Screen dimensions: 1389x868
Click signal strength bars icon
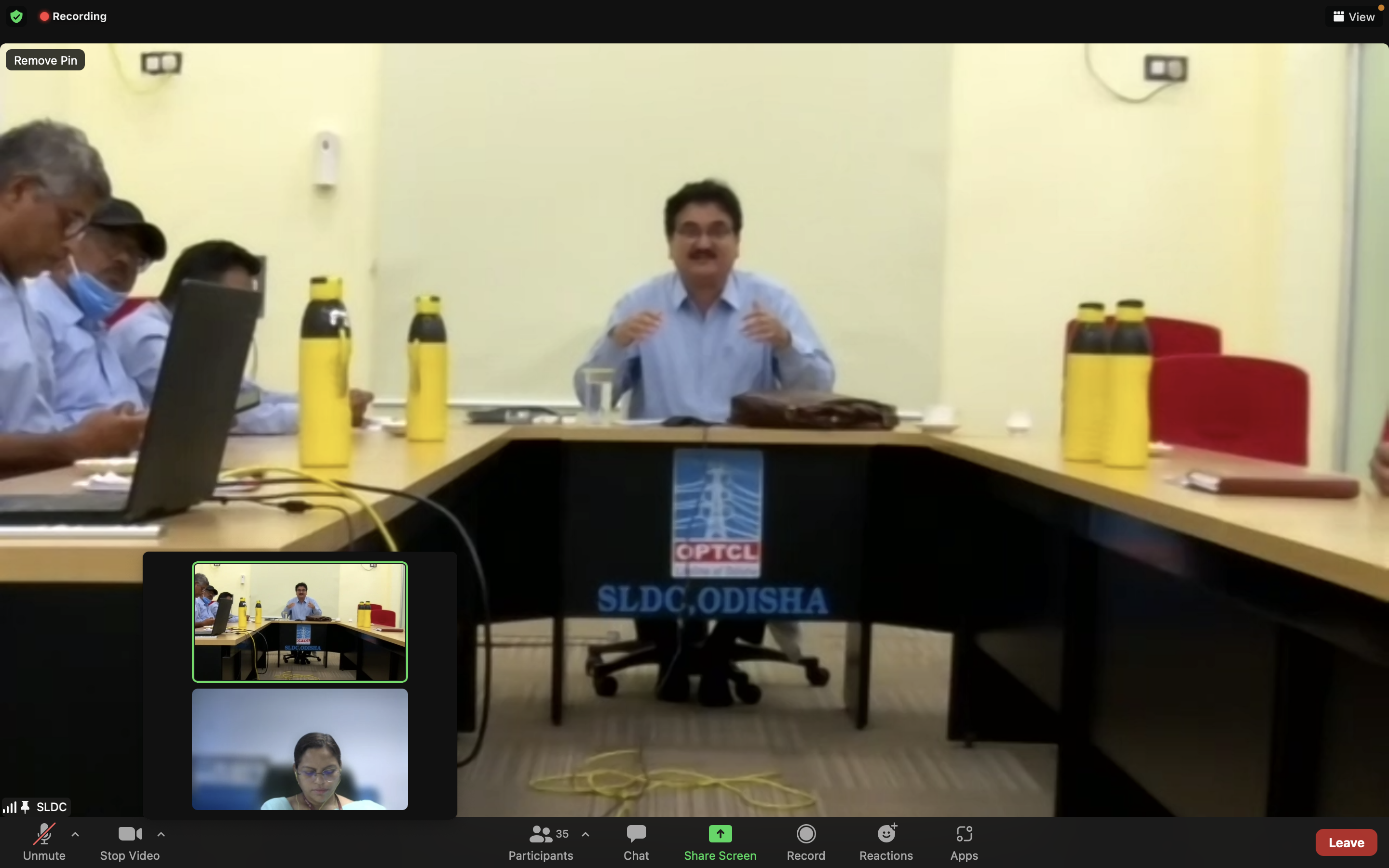pos(10,807)
